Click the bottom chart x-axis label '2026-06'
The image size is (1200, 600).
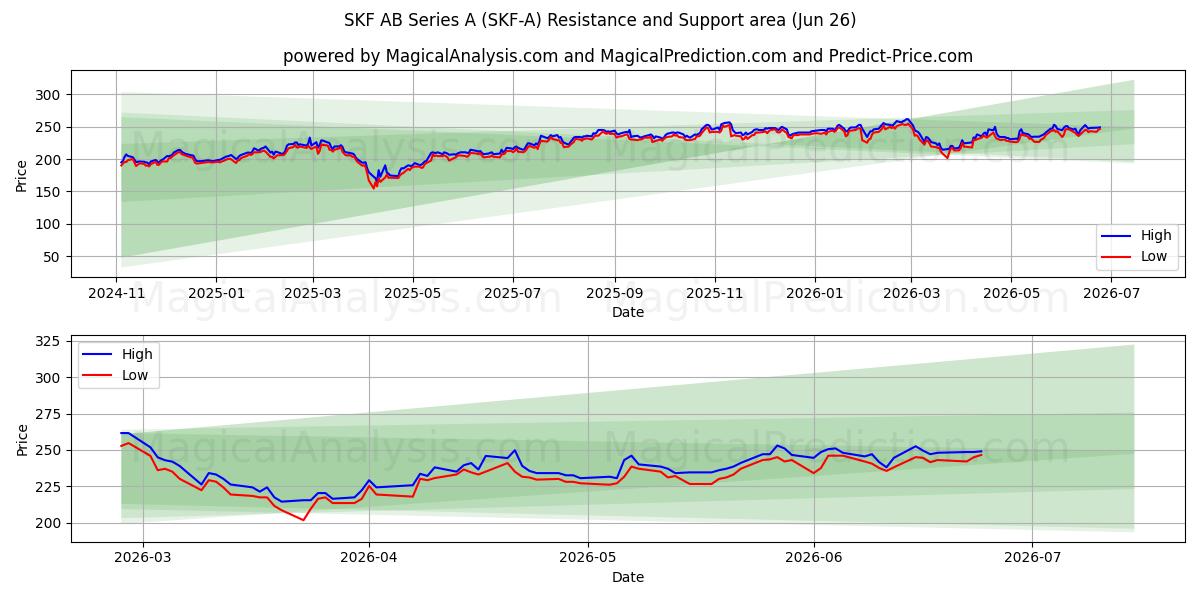pos(814,558)
